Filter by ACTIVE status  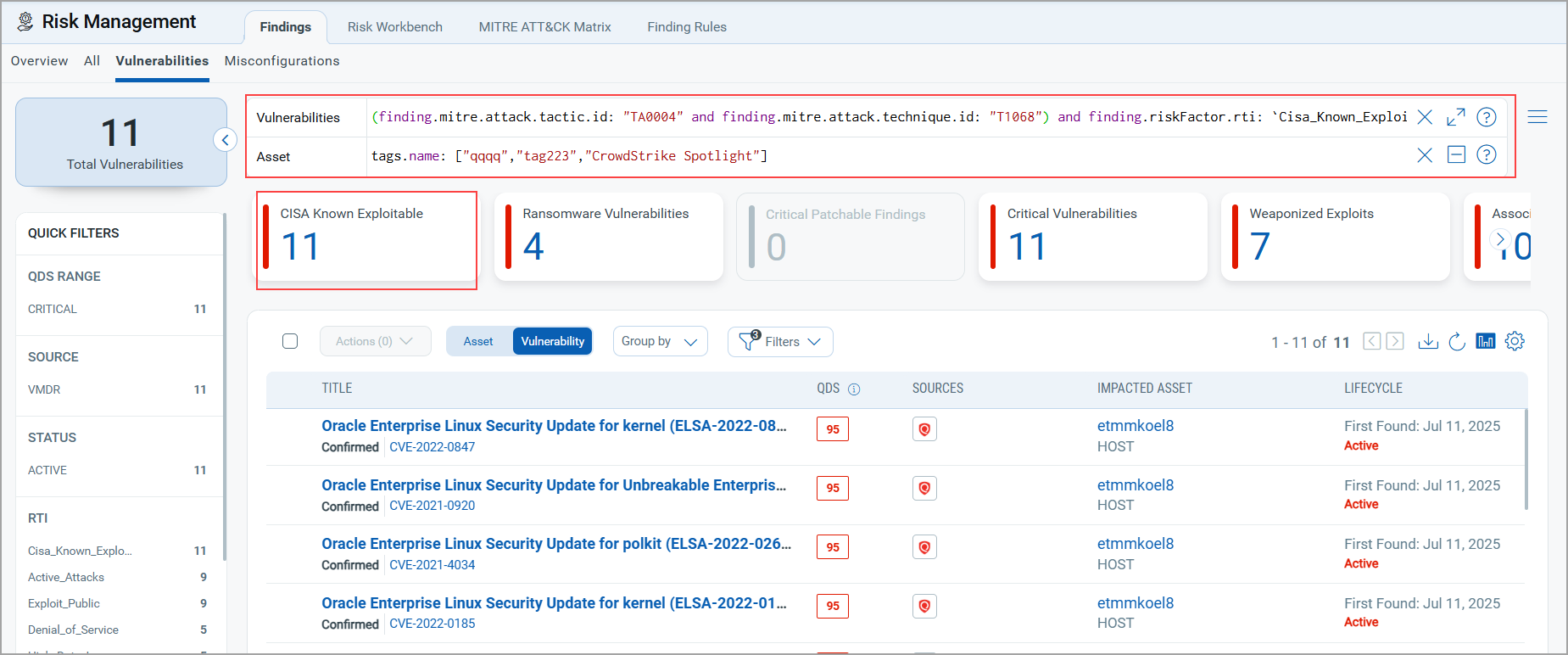(x=117, y=470)
